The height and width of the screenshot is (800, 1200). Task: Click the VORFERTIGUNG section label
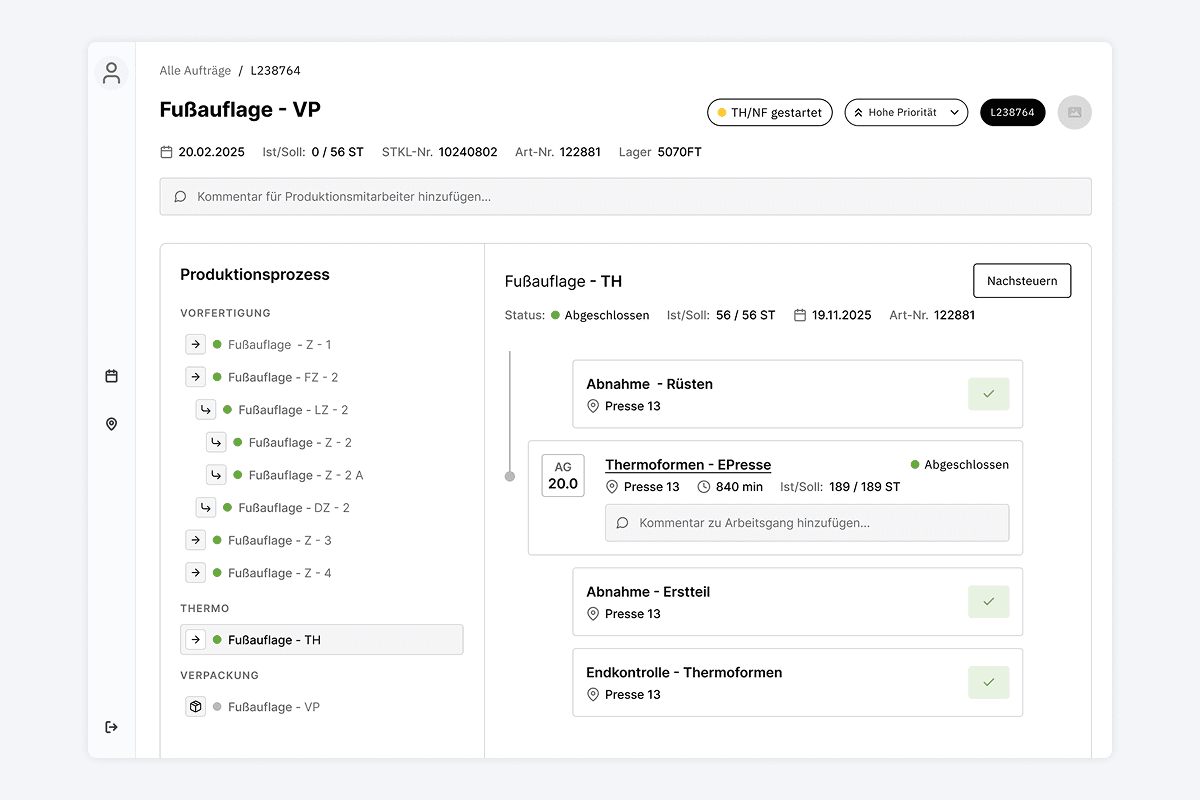(225, 313)
